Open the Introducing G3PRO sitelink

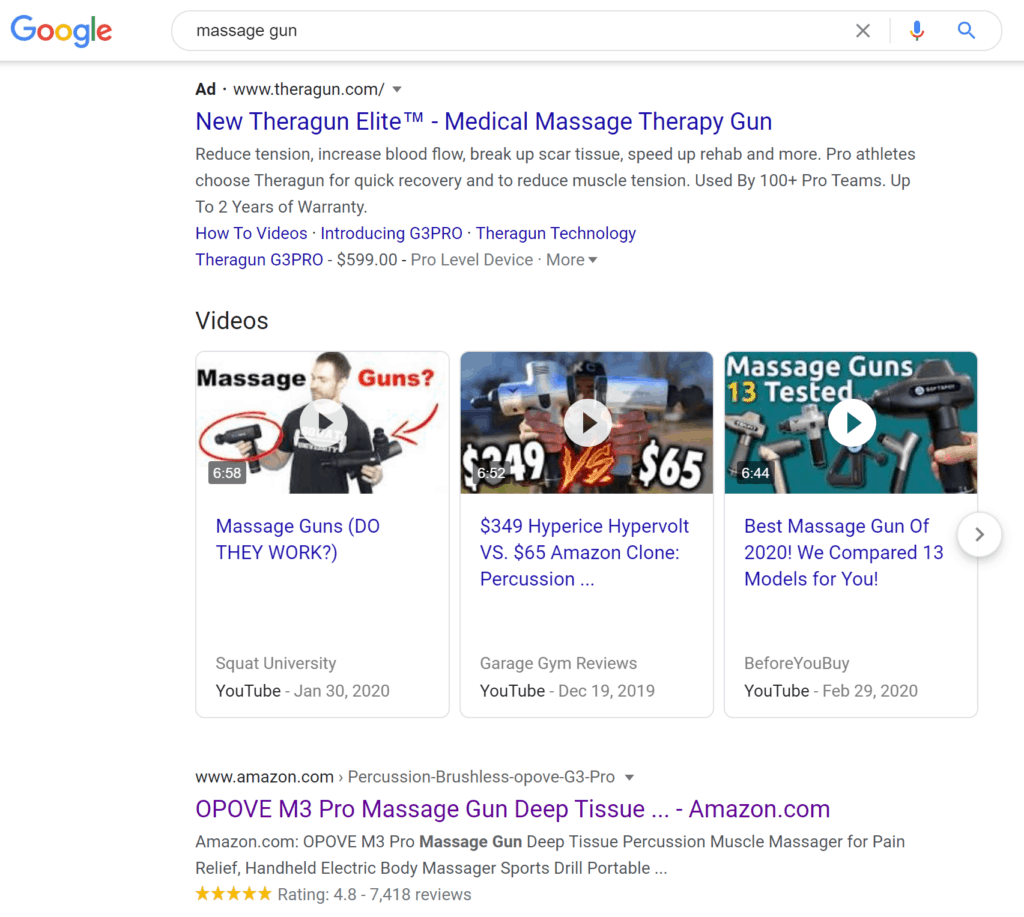(391, 233)
